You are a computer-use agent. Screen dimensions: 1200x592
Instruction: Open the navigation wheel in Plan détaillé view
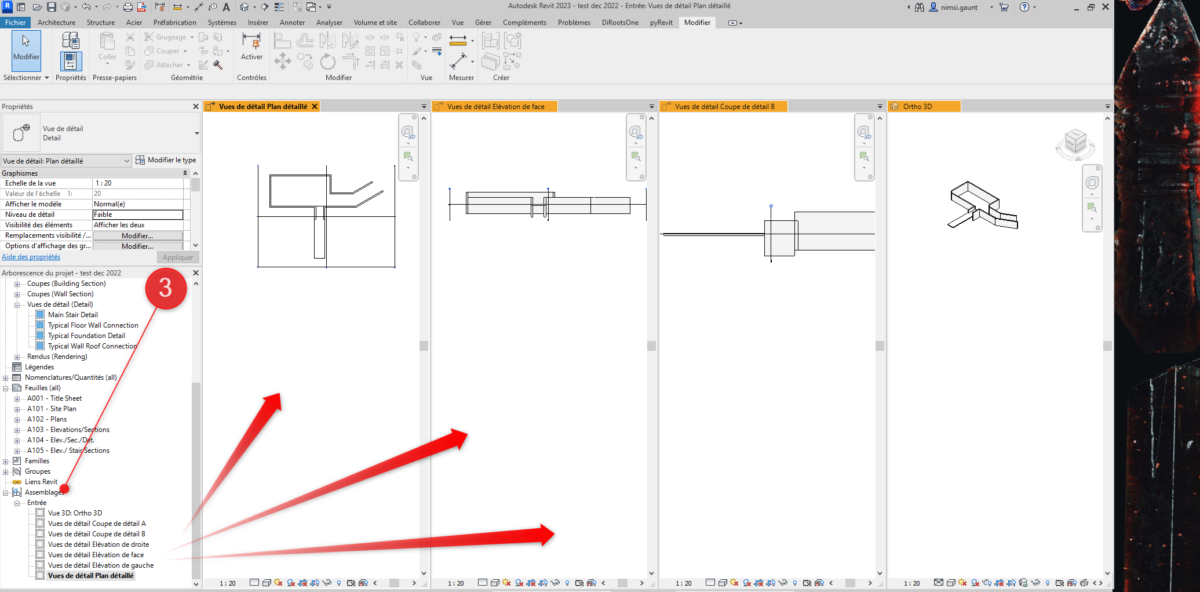pyautogui.click(x=407, y=131)
